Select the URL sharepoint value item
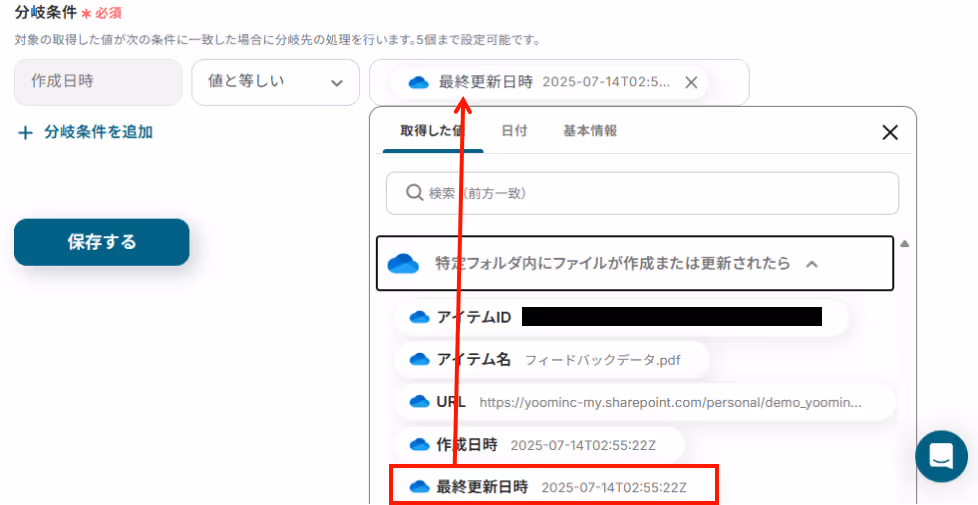The height and width of the screenshot is (505, 978). tap(644, 402)
